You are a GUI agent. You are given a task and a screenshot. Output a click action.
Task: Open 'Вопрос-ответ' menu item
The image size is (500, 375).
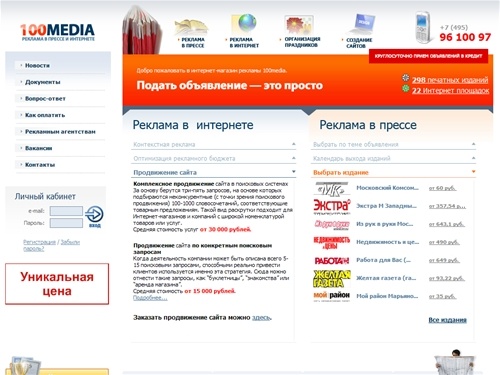click(45, 99)
